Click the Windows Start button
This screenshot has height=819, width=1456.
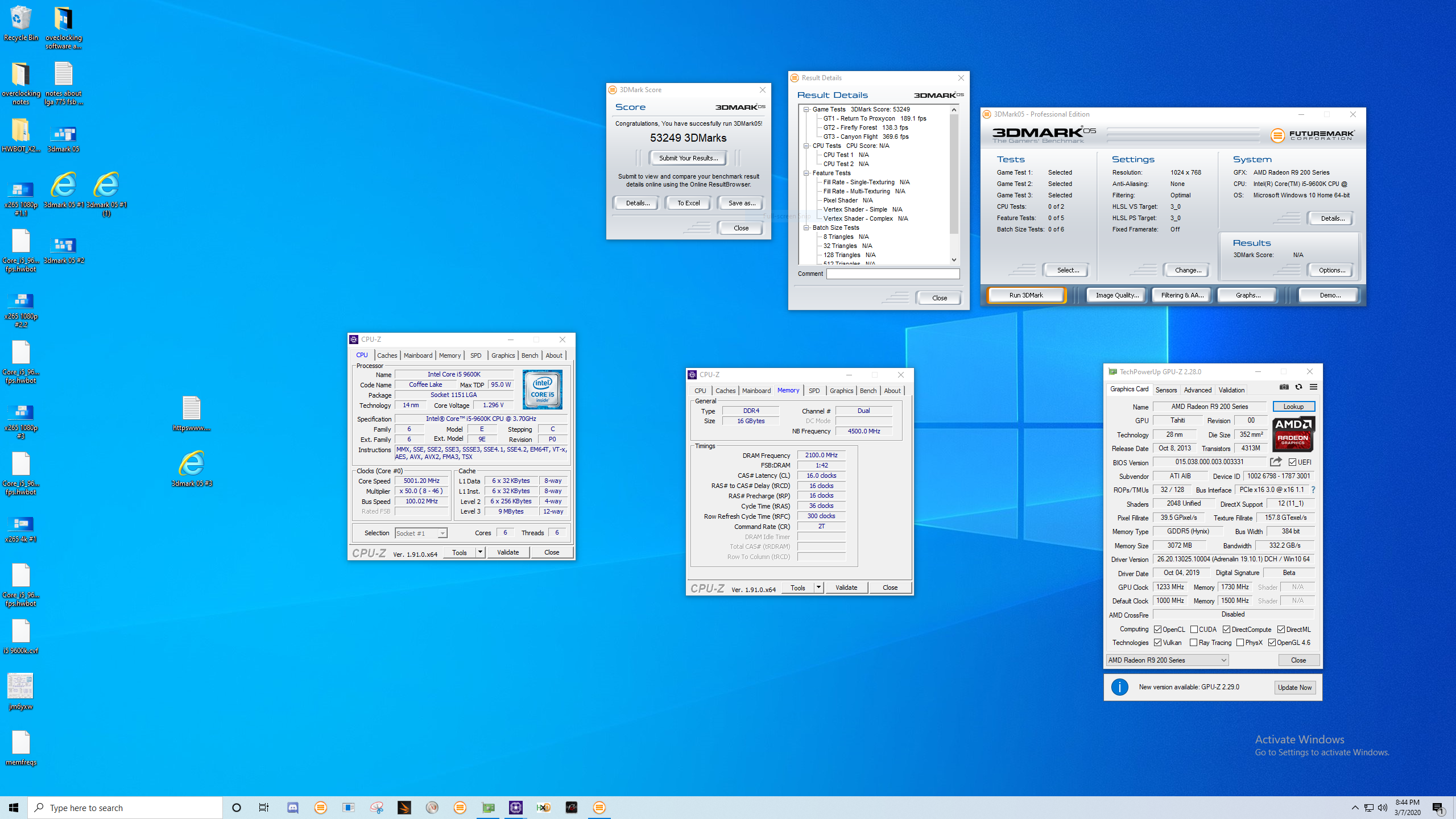[x=14, y=808]
